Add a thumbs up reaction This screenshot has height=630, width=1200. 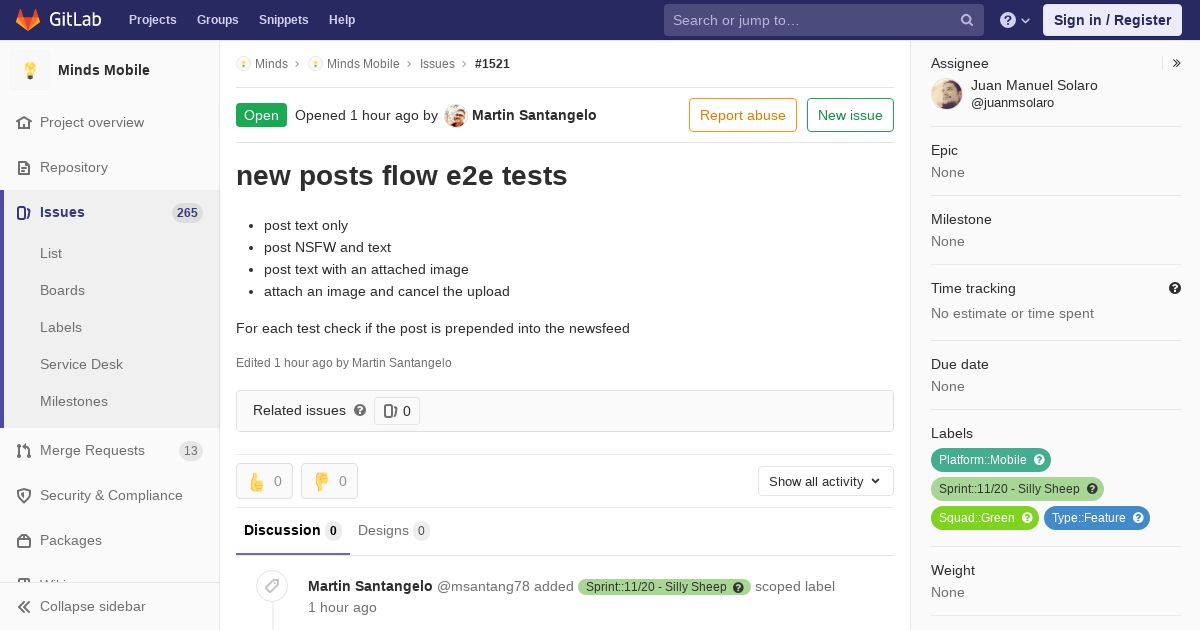coord(264,481)
